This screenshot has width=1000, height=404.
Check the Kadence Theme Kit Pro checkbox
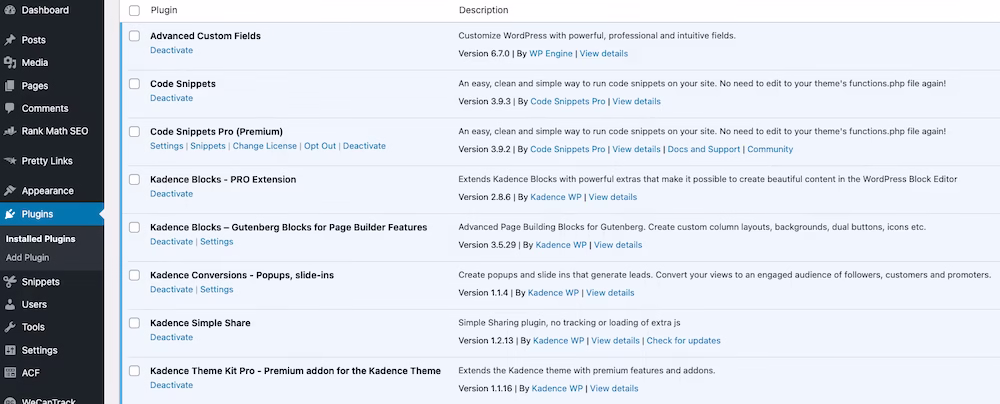click(x=134, y=371)
